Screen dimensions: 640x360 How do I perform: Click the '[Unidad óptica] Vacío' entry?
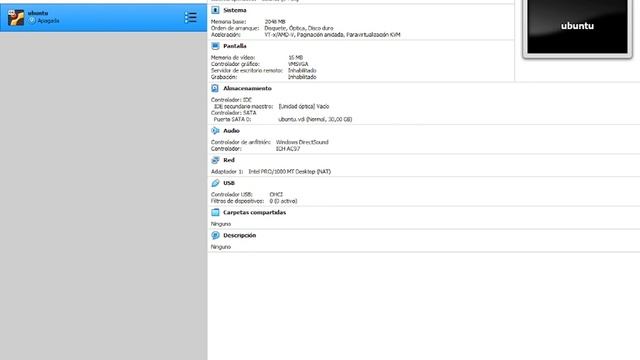coord(304,106)
